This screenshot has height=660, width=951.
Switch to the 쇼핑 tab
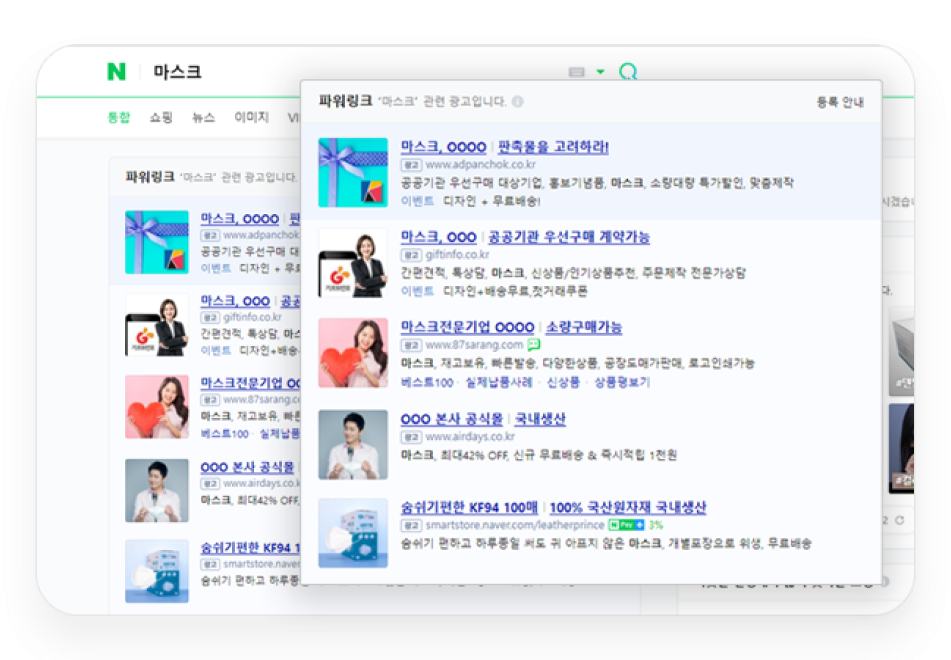coord(161,117)
